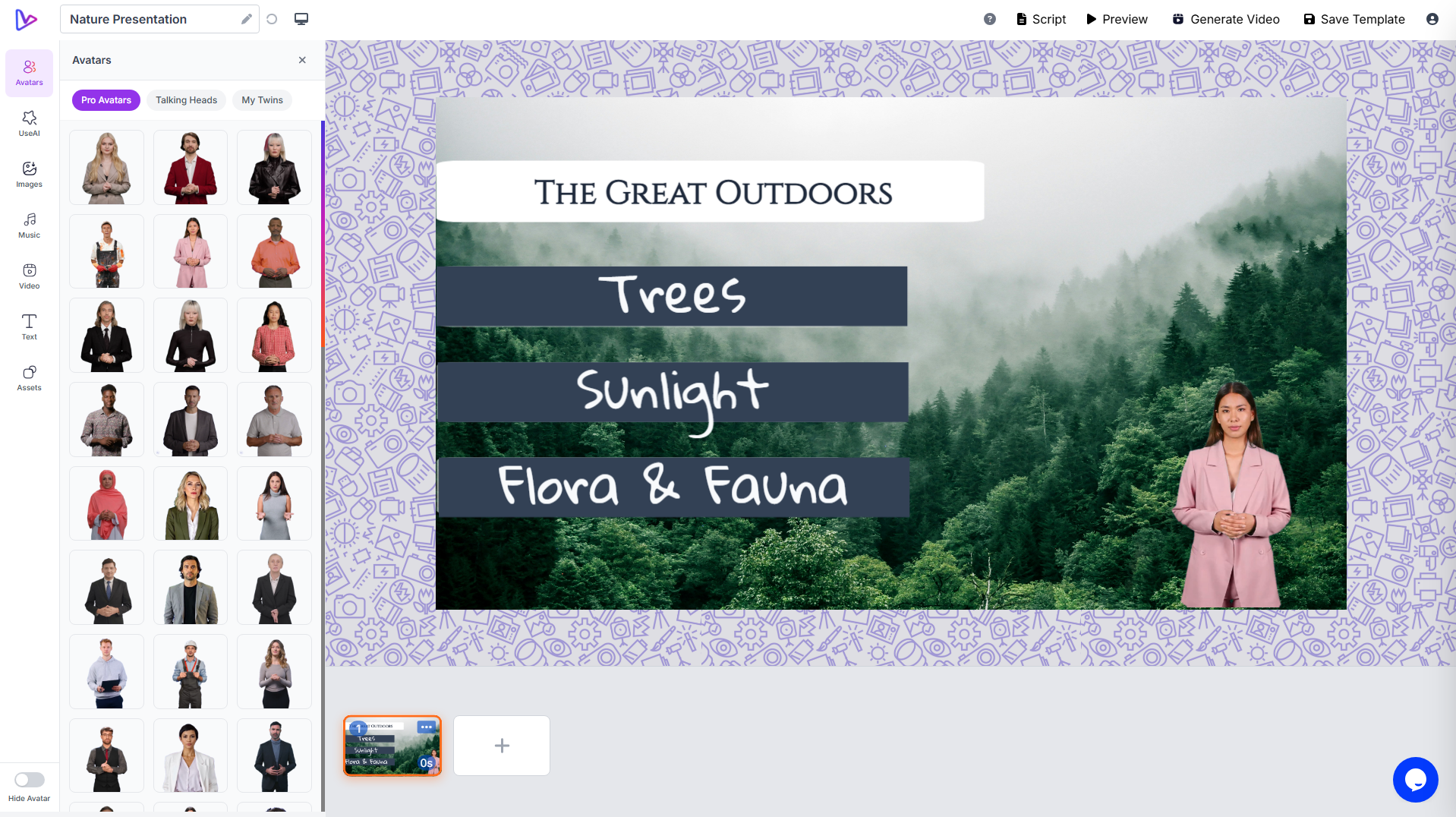Select the pink-suit avatar on the canvas
The height and width of the screenshot is (817, 1456).
[x=1232, y=495]
